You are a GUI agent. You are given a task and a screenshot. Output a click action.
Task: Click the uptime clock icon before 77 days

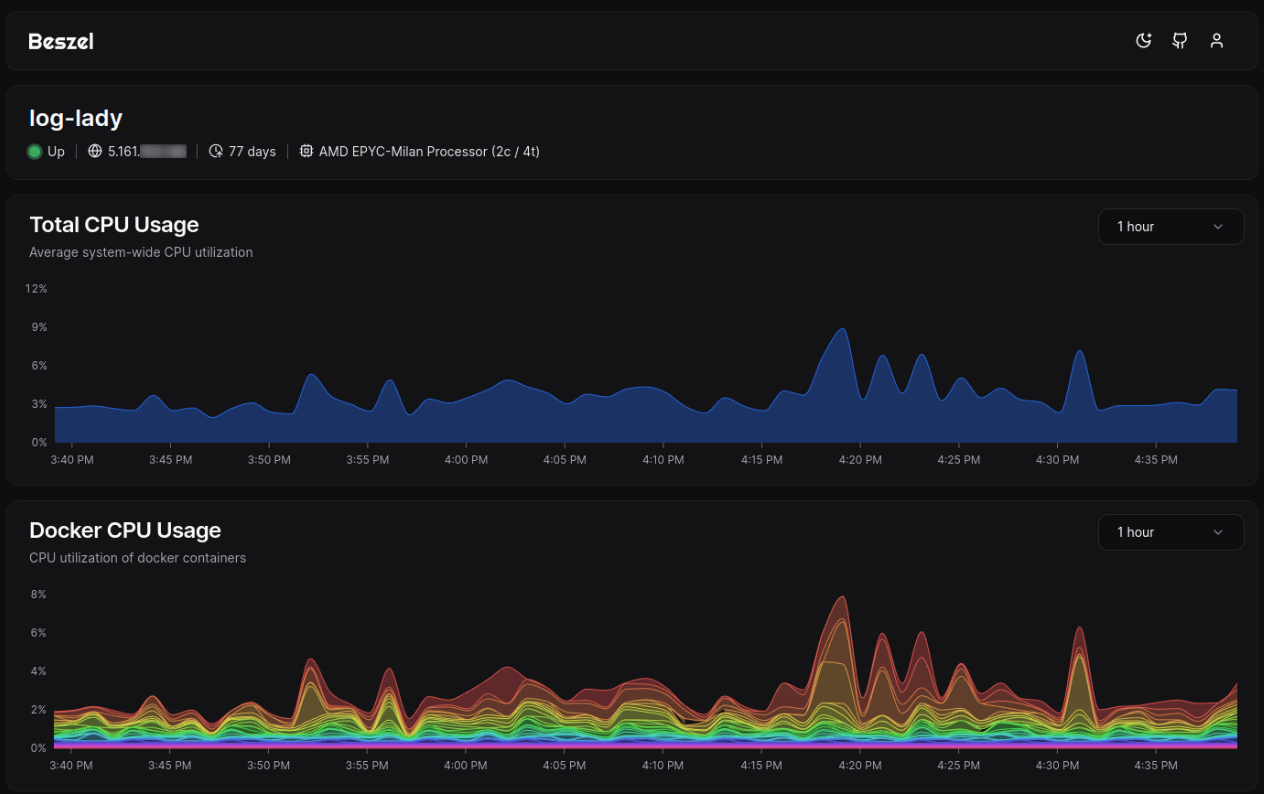(x=216, y=152)
